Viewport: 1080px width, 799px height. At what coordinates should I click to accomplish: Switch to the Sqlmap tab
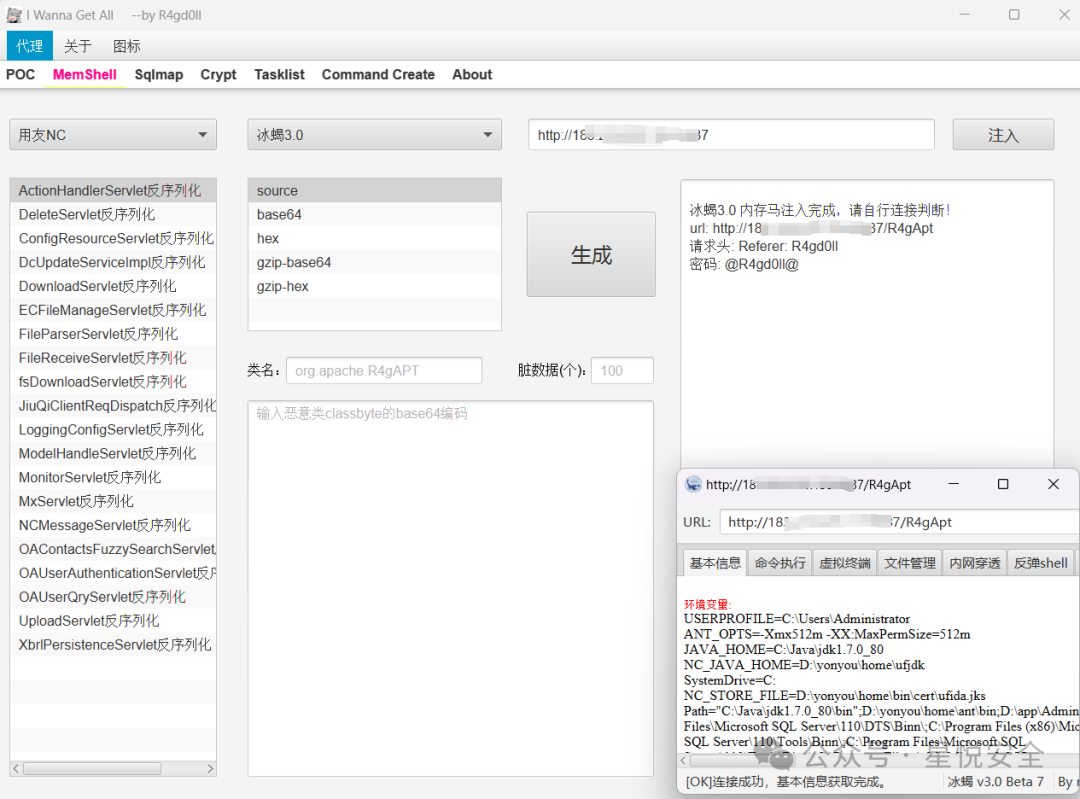[159, 74]
